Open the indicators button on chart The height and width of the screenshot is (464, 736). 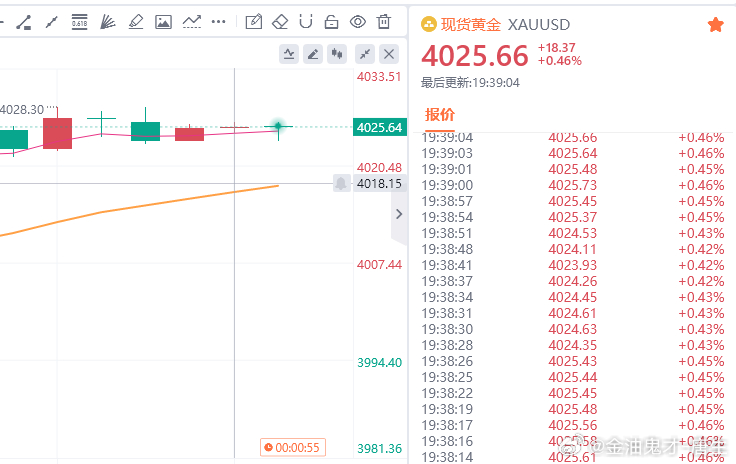(289, 54)
